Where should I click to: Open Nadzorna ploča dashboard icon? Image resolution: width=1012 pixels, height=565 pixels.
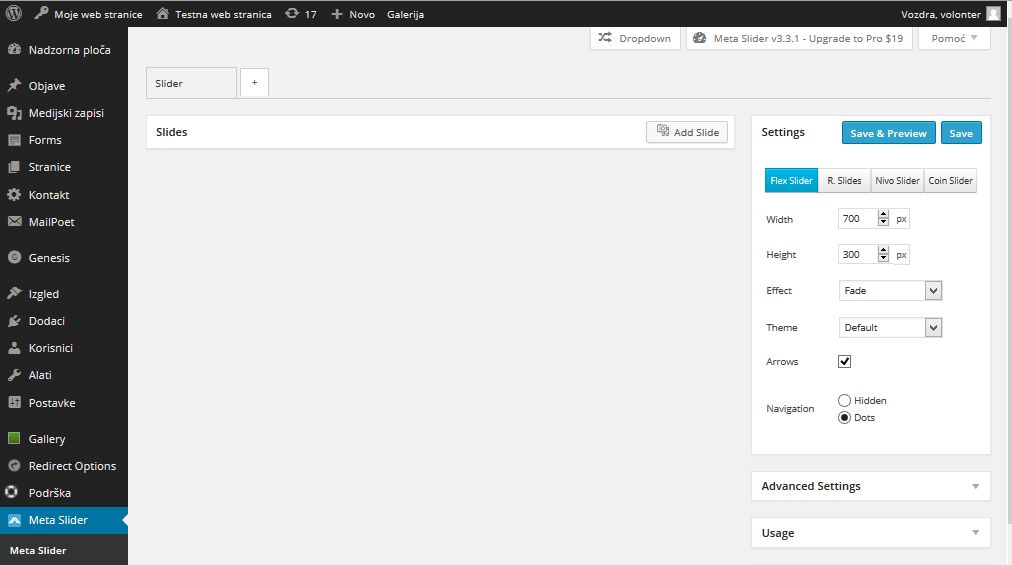coord(14,49)
